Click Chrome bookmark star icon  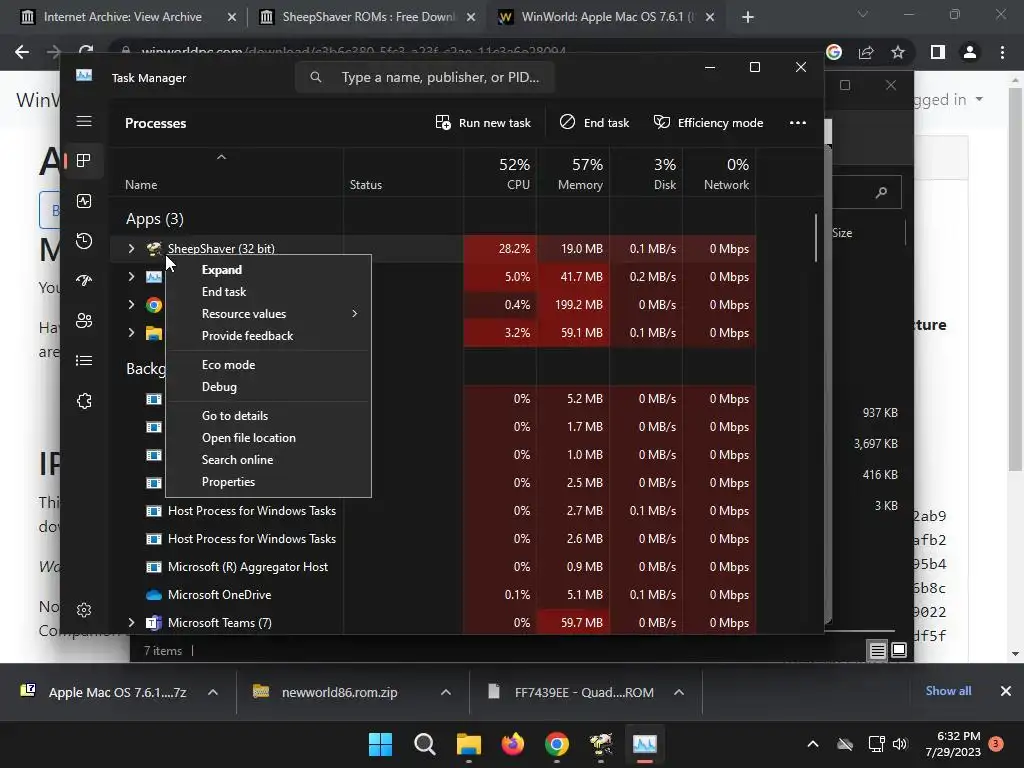click(x=898, y=52)
